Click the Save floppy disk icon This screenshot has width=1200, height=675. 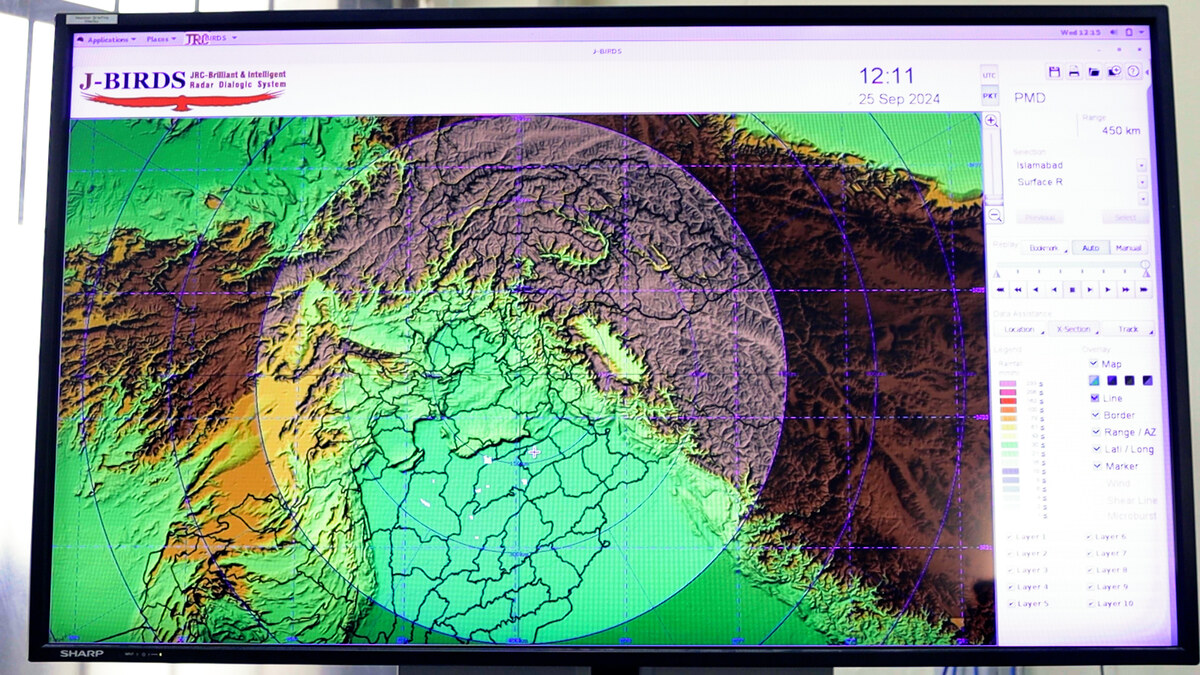[1054, 72]
